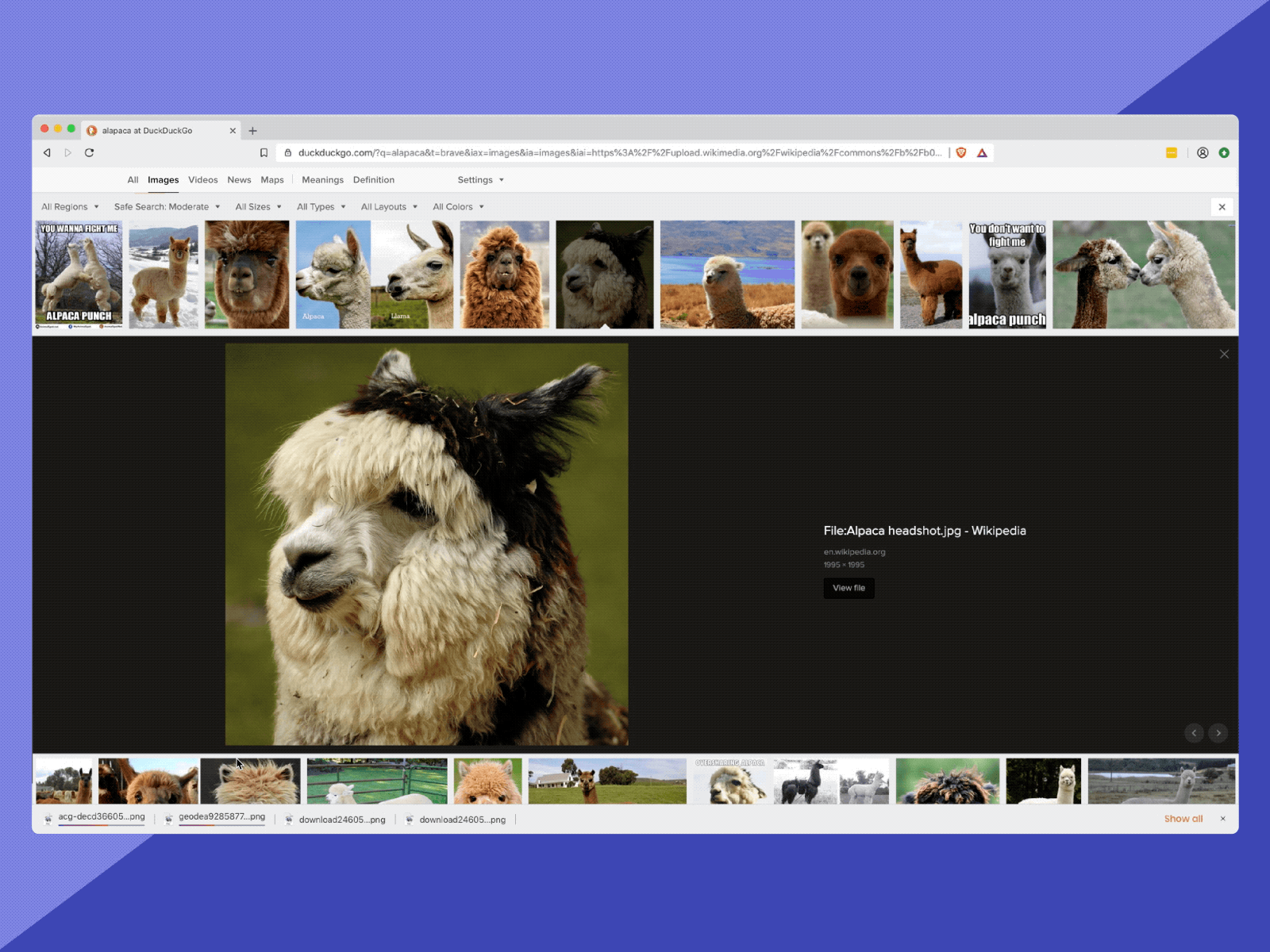Click the bookmark icon in the address bar
Screen dimensions: 1270x952
click(x=264, y=152)
